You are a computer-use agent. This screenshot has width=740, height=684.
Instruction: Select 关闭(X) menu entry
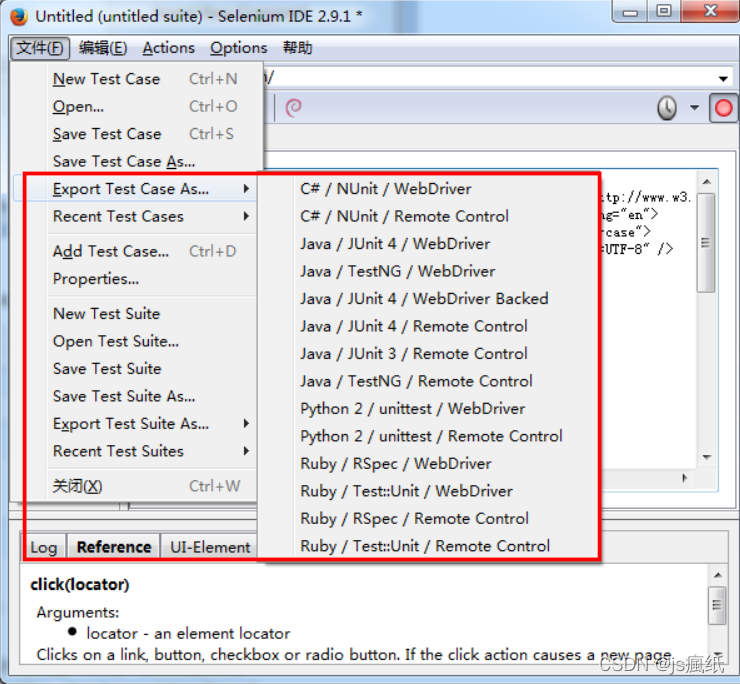137,486
